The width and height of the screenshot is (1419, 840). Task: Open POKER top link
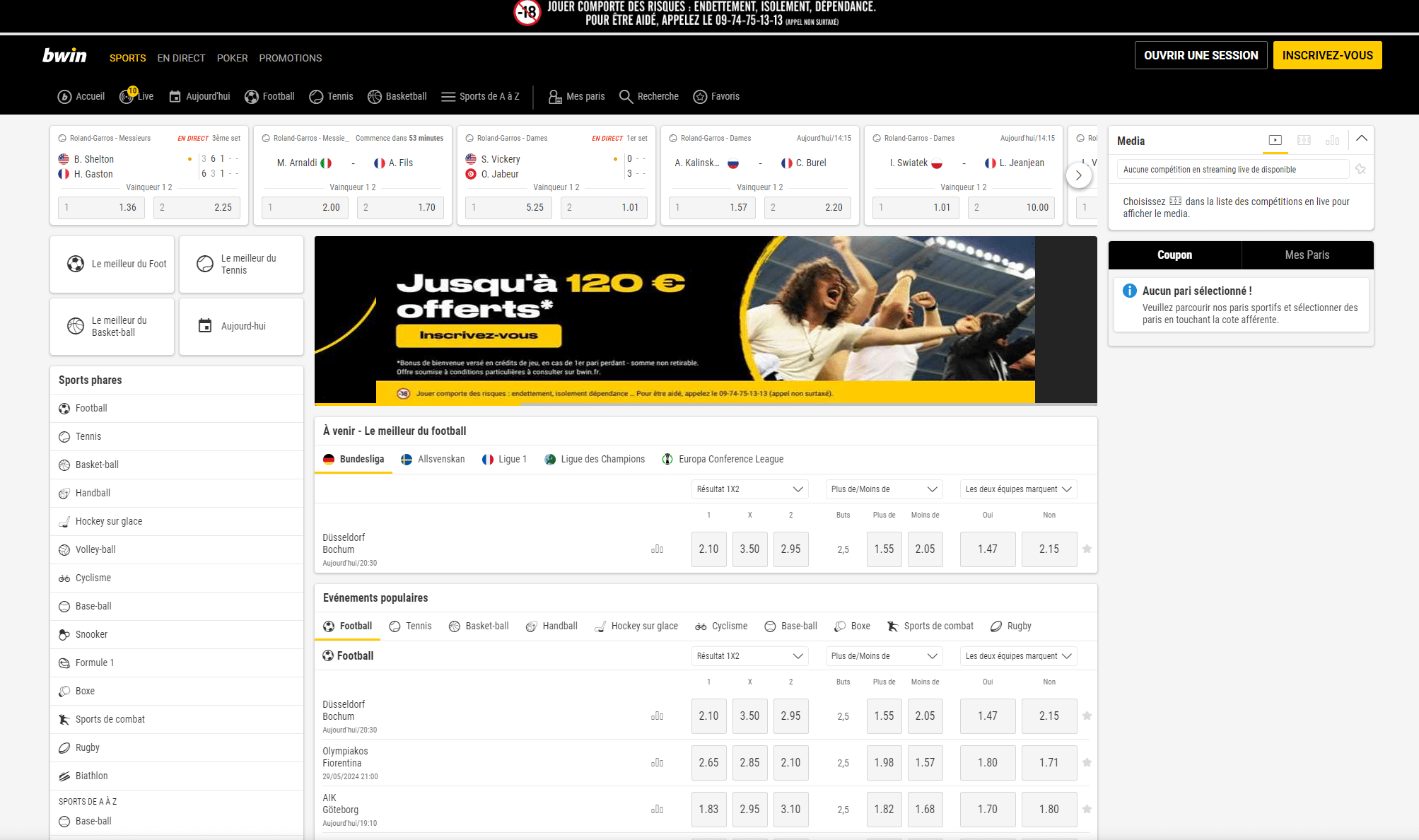[x=232, y=58]
